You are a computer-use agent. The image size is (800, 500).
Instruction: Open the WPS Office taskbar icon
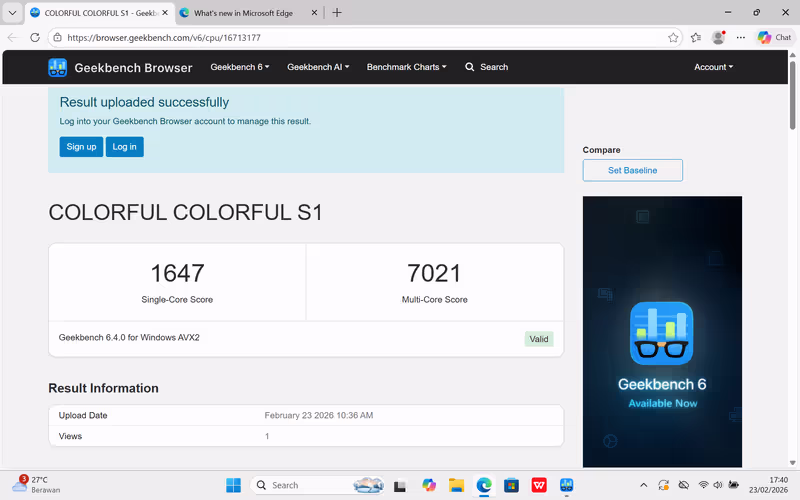pos(539,485)
